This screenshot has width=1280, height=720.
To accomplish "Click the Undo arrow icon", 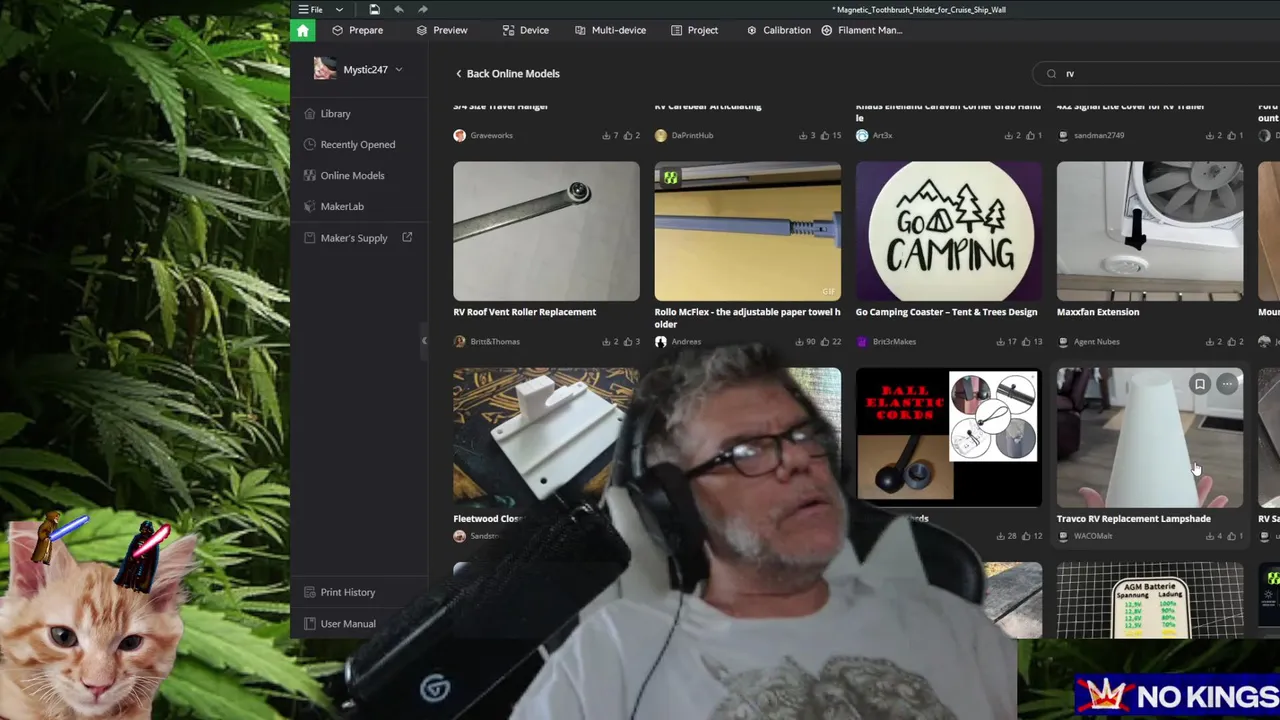I will point(399,10).
